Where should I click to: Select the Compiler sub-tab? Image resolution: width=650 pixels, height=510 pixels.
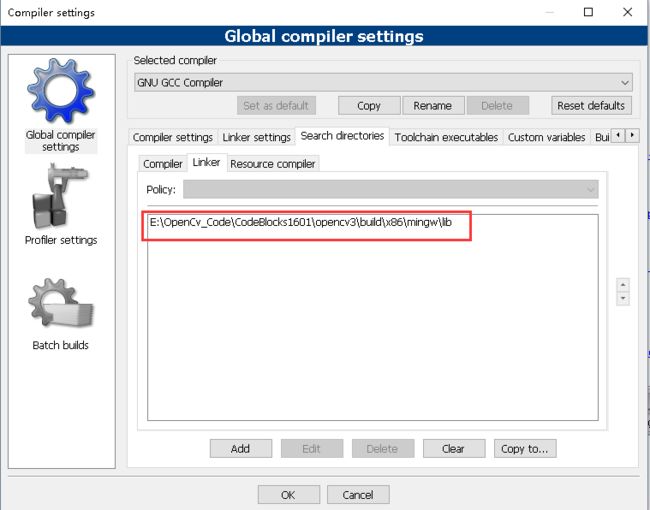162,164
